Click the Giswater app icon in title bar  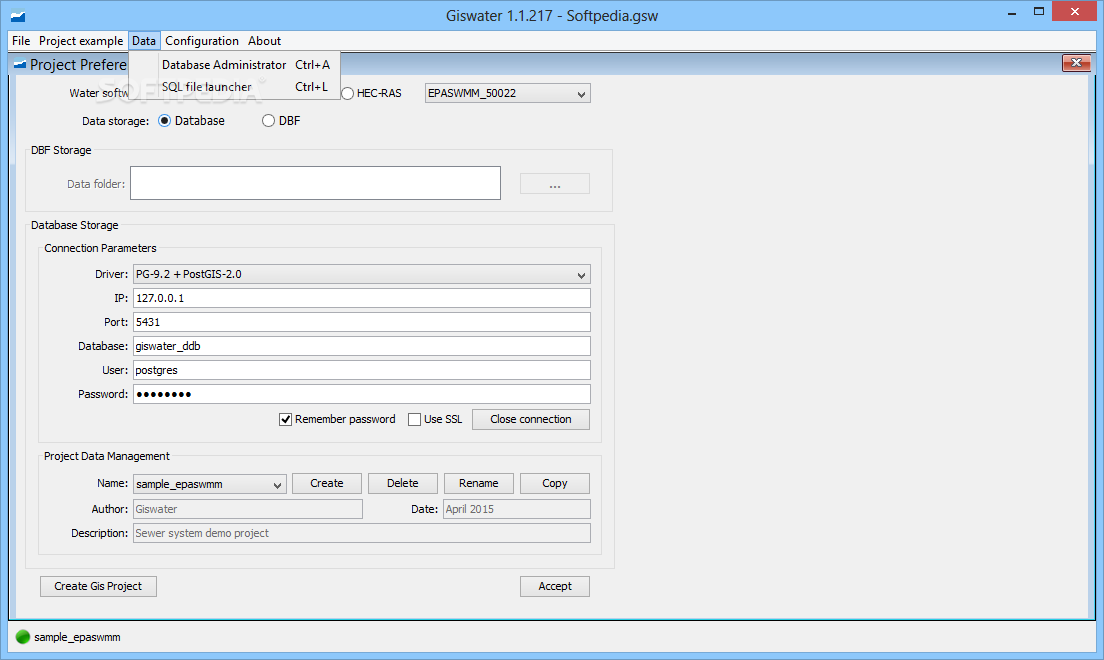click(x=18, y=15)
